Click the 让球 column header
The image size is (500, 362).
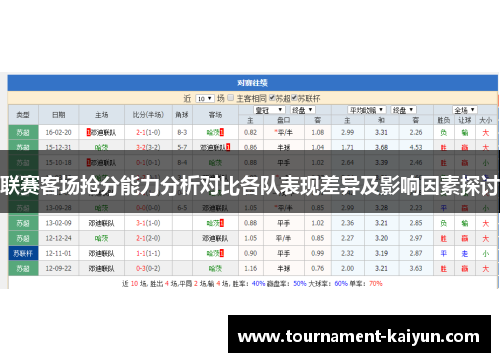pyautogui.click(x=465, y=120)
